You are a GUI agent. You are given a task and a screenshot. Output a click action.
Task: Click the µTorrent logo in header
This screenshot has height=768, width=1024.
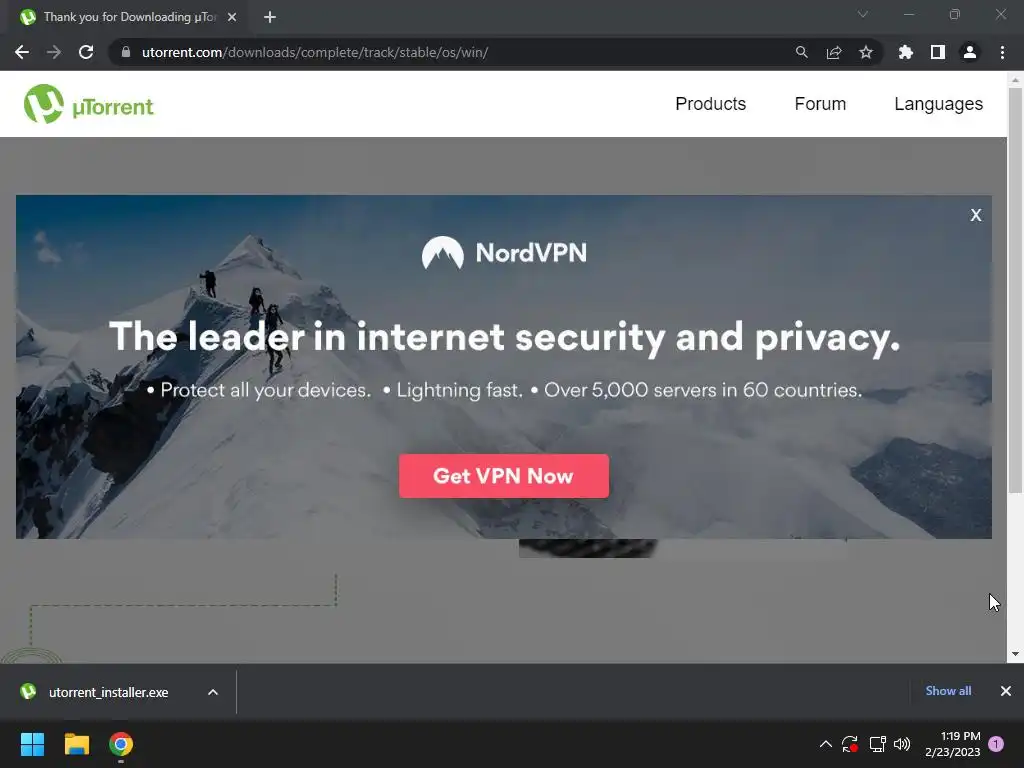pyautogui.click(x=89, y=104)
